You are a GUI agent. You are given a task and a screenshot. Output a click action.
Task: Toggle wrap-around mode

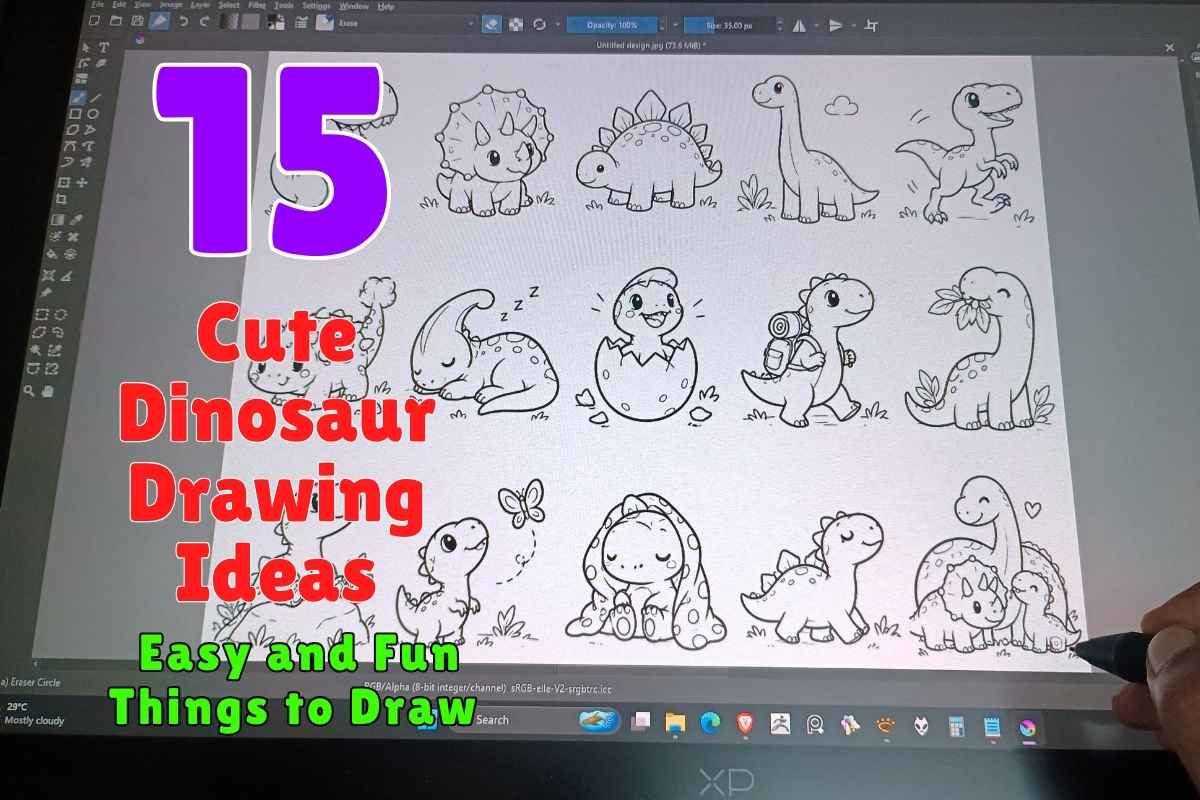tap(871, 26)
